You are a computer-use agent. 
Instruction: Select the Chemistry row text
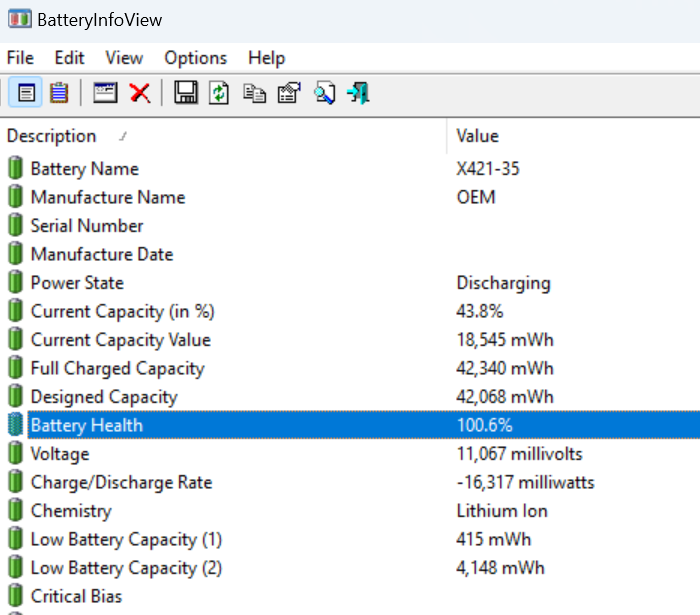pos(71,511)
